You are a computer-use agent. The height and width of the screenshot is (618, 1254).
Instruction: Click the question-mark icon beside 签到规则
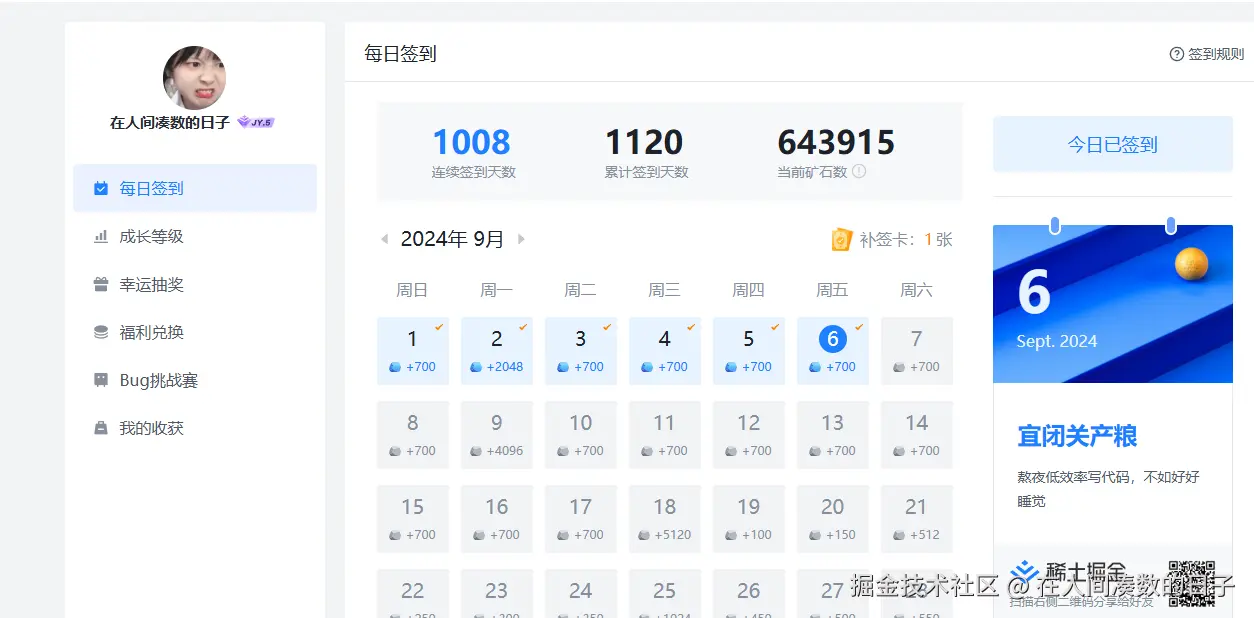(x=1176, y=54)
